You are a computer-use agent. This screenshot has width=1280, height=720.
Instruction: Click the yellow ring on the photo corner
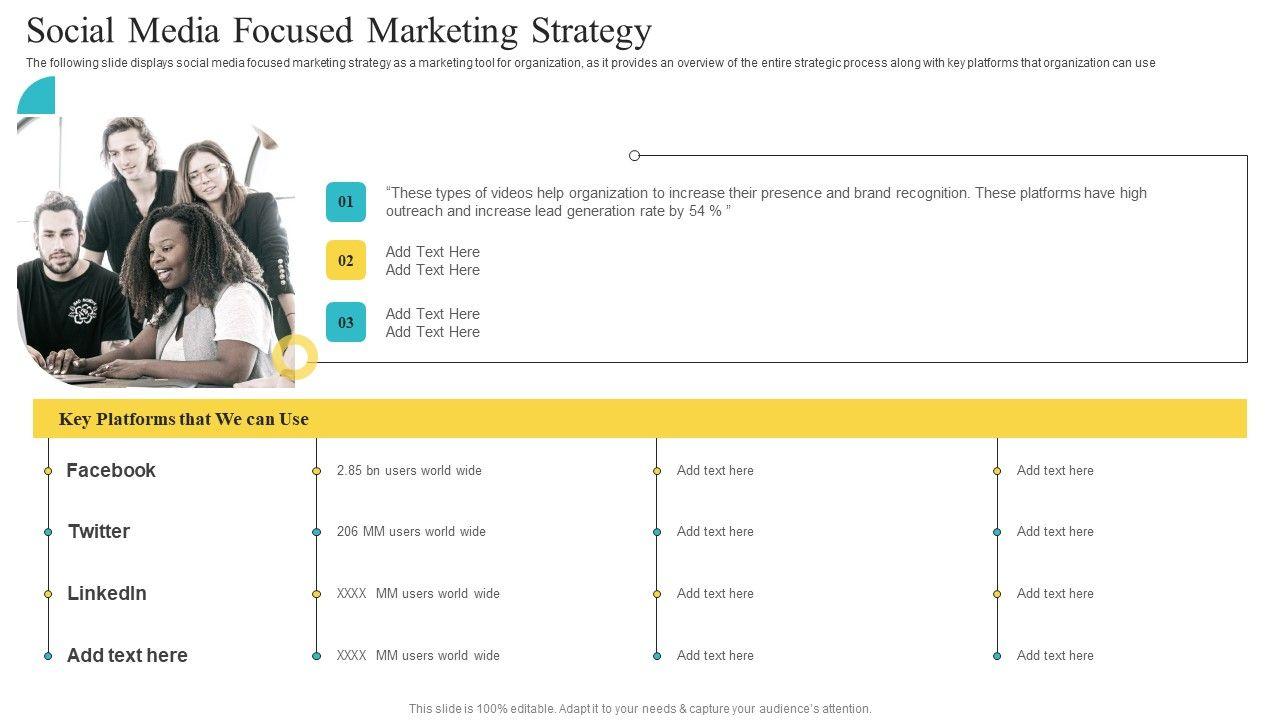tap(295, 357)
